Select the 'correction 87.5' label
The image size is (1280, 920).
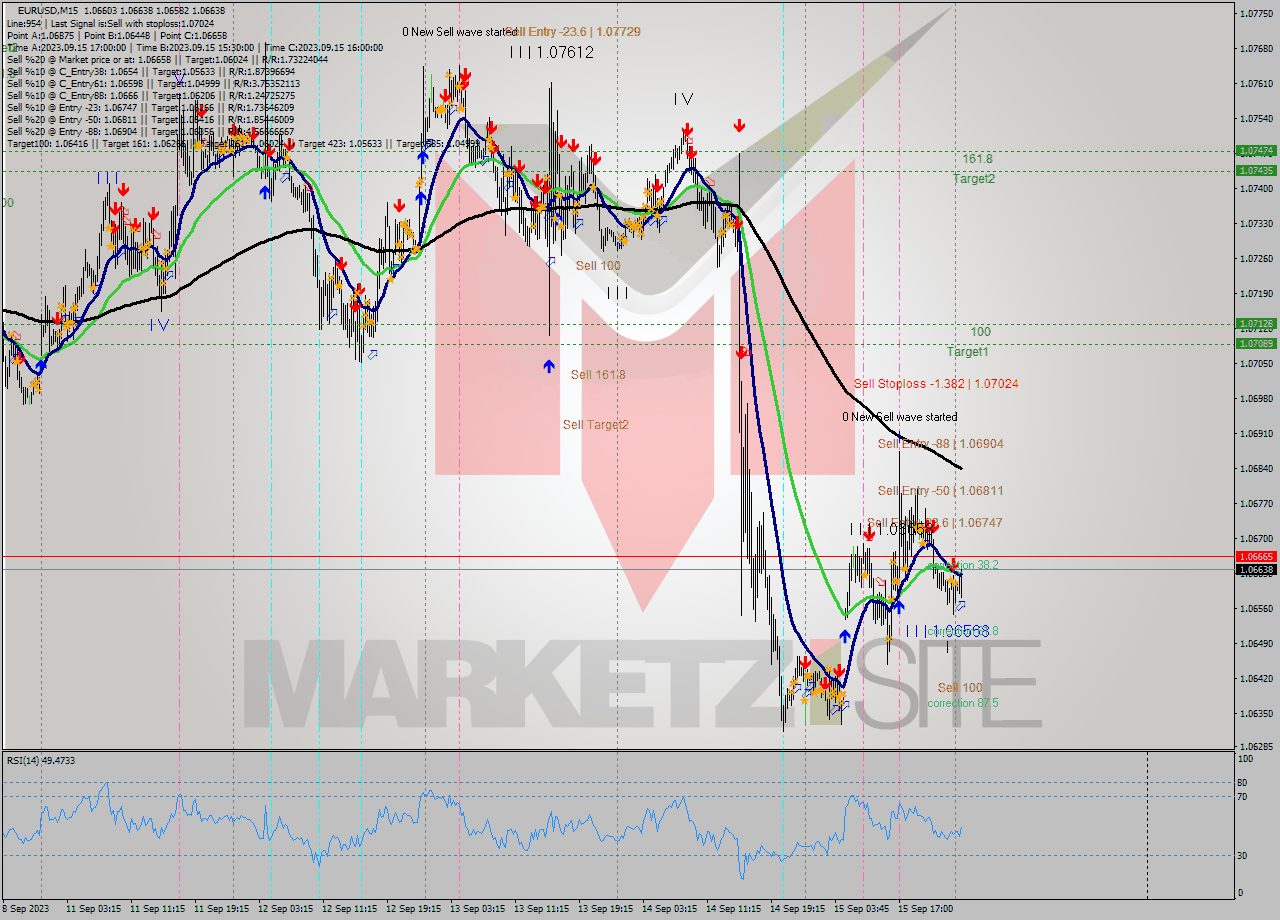click(962, 703)
